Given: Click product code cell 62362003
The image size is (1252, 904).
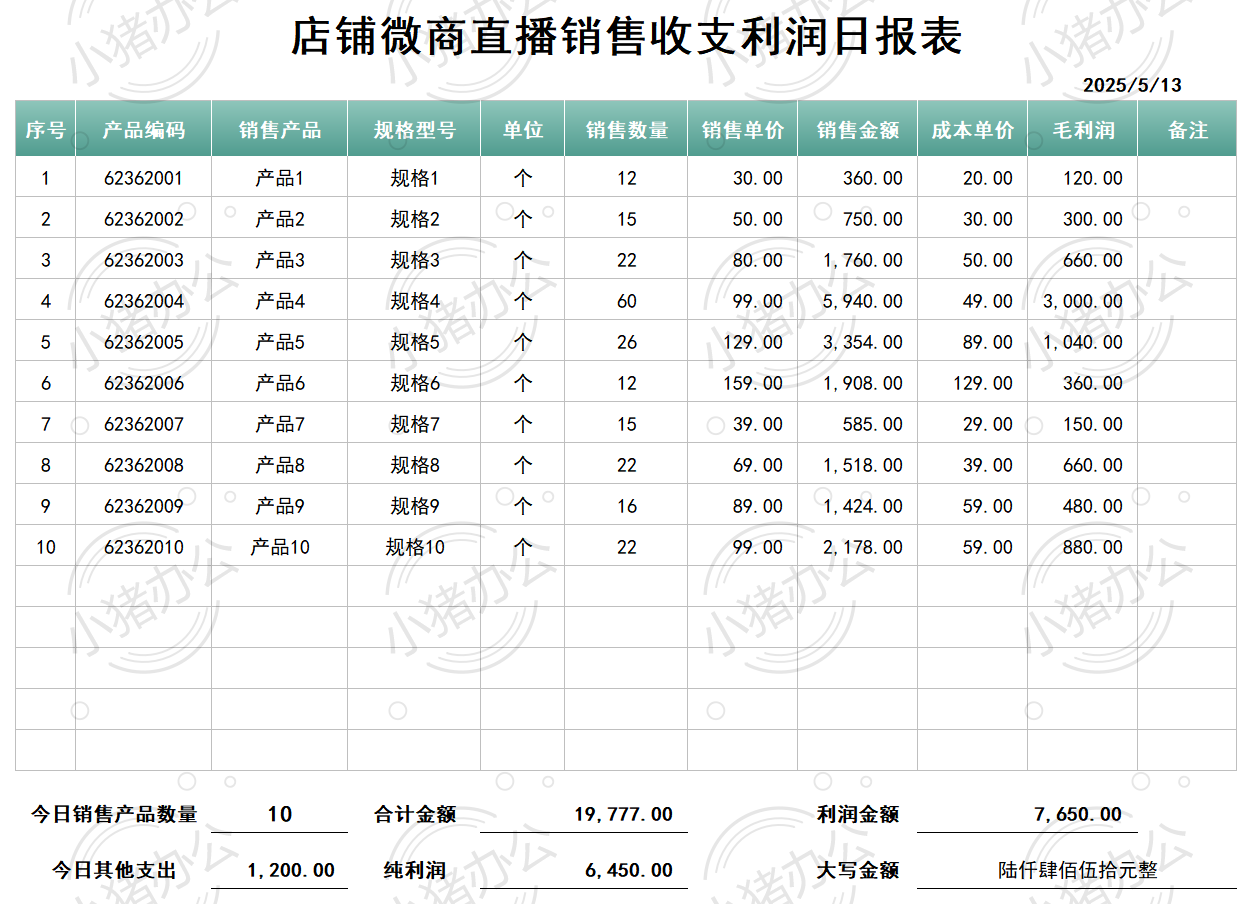Looking at the screenshot, I should [144, 260].
